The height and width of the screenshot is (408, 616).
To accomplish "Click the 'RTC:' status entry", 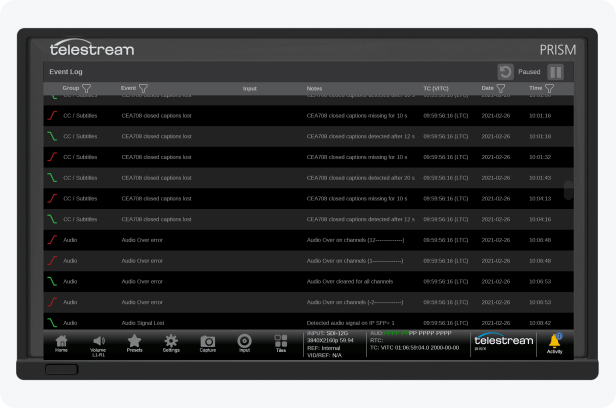I will pos(376,340).
